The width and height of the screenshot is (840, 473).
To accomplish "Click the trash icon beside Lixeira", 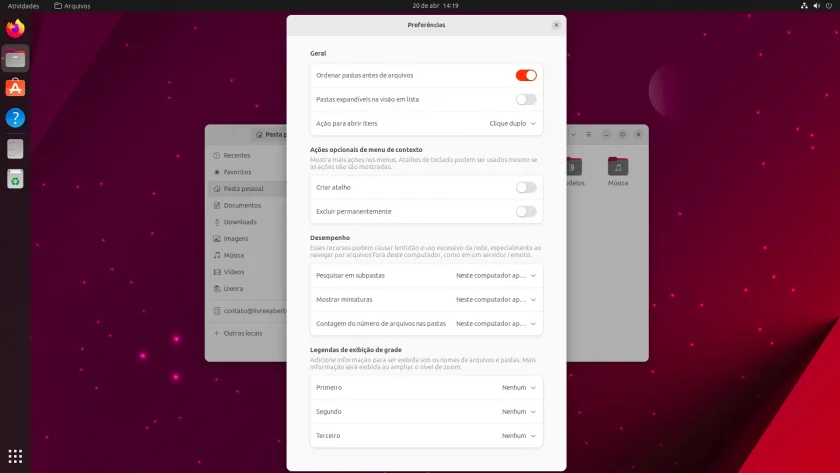I will coord(216,289).
